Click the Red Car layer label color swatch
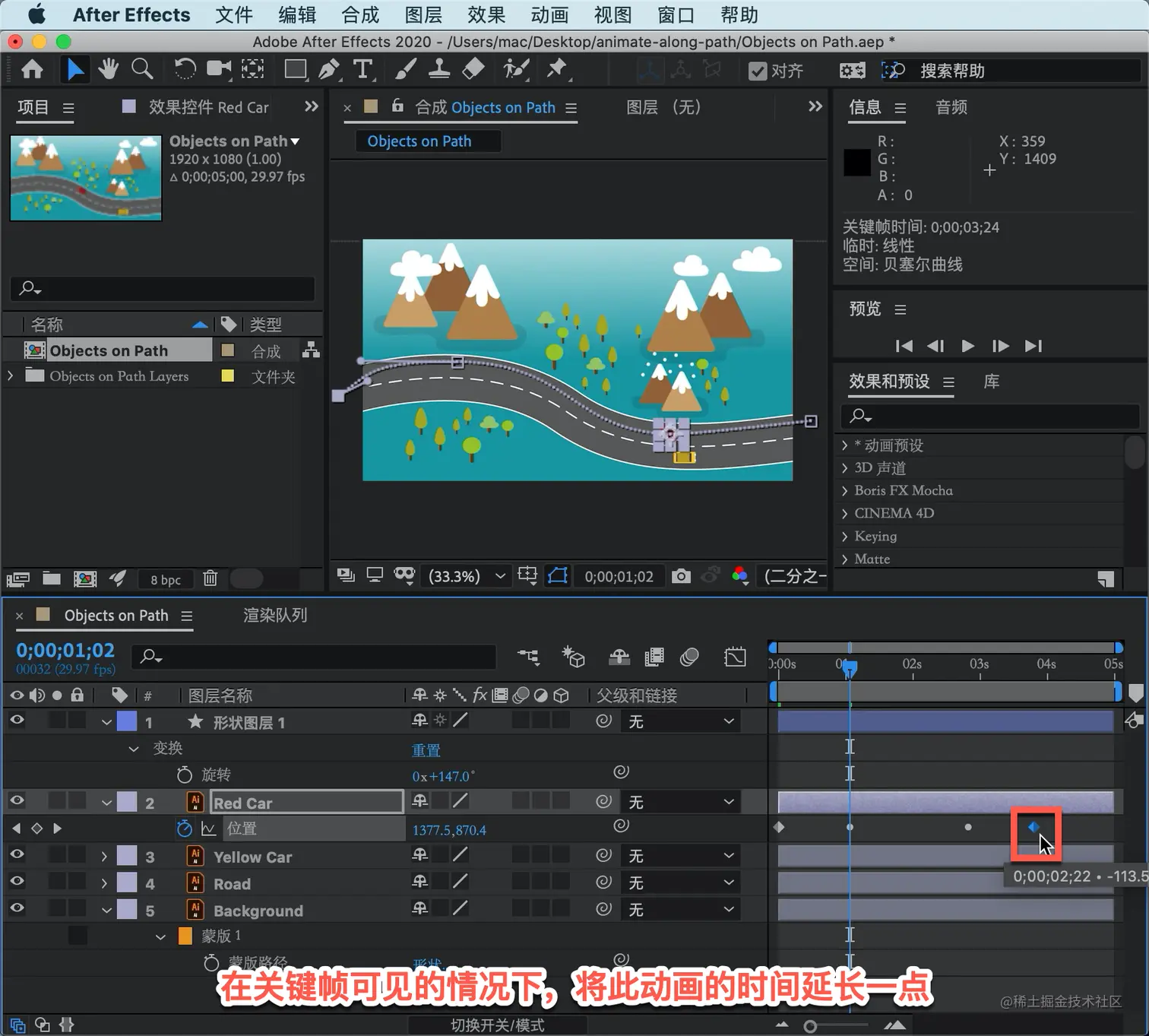 coord(127,802)
